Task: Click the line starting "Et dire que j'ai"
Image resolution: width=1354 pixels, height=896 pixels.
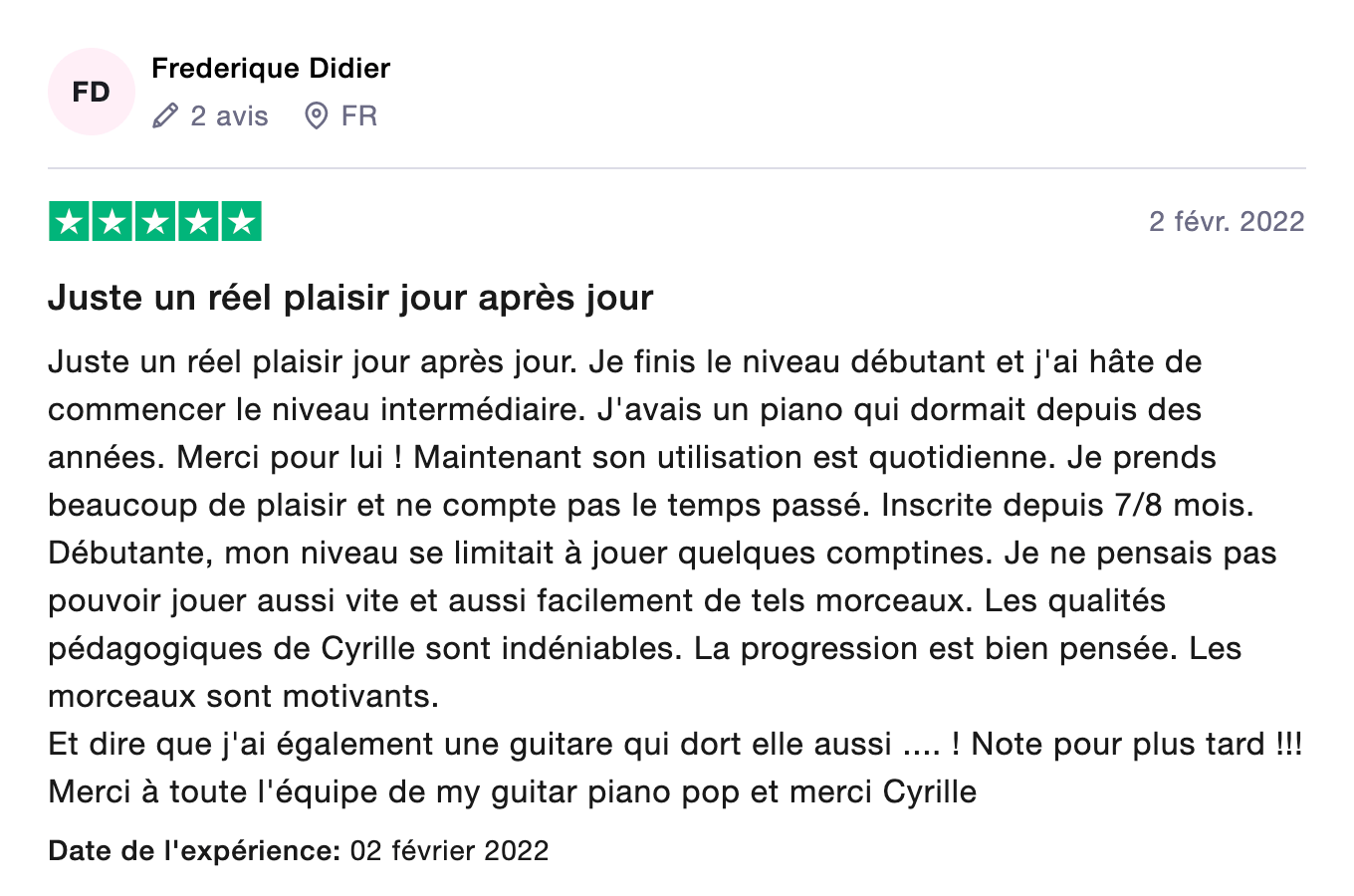Action: click(674, 744)
